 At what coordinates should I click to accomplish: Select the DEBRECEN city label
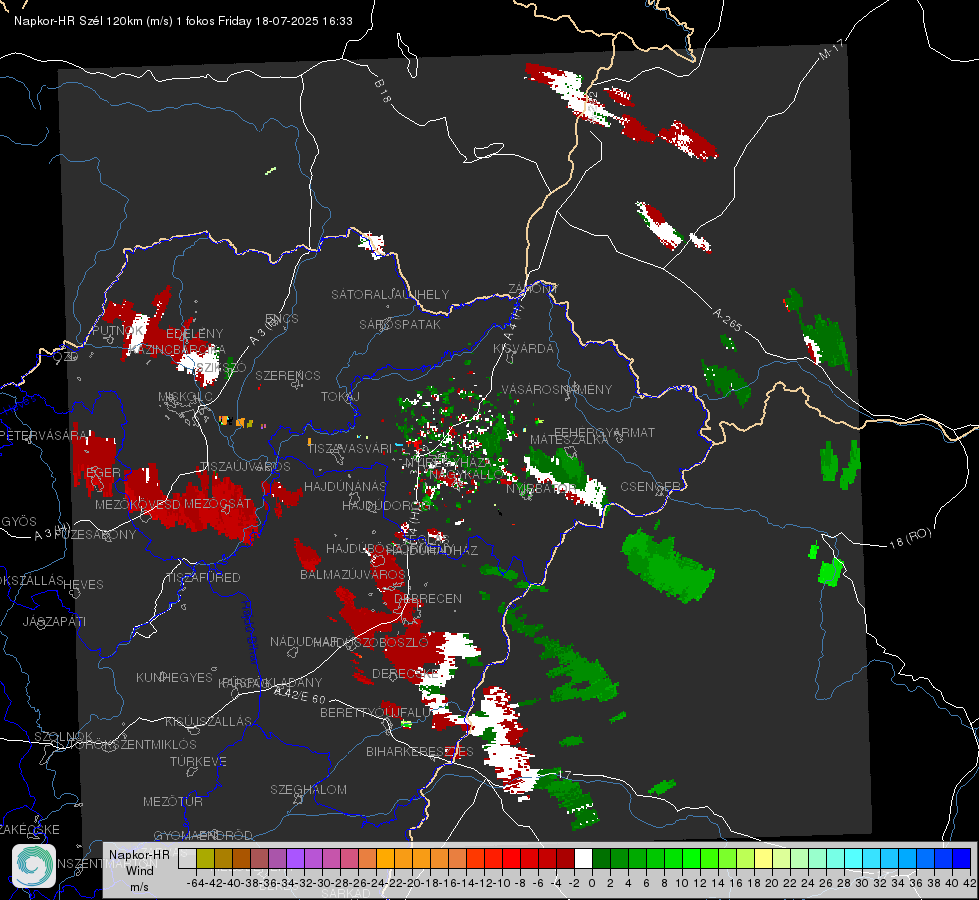[428, 598]
